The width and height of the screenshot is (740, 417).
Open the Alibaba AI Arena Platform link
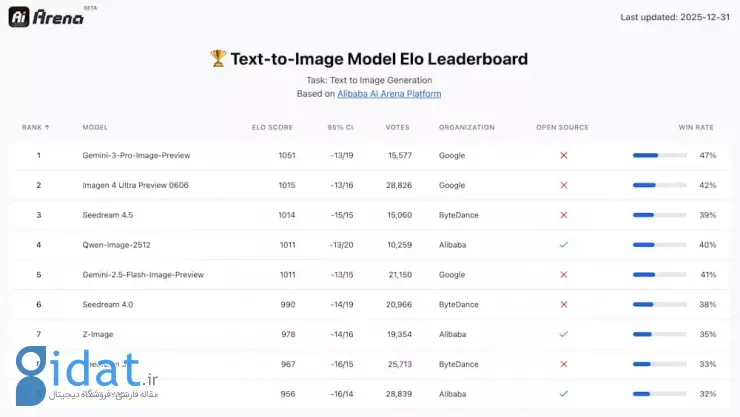coord(389,94)
